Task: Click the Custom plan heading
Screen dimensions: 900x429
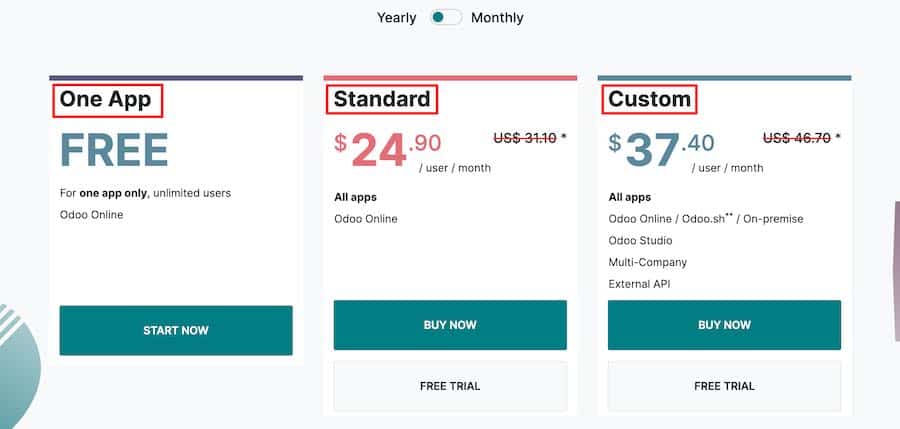Action: 650,99
